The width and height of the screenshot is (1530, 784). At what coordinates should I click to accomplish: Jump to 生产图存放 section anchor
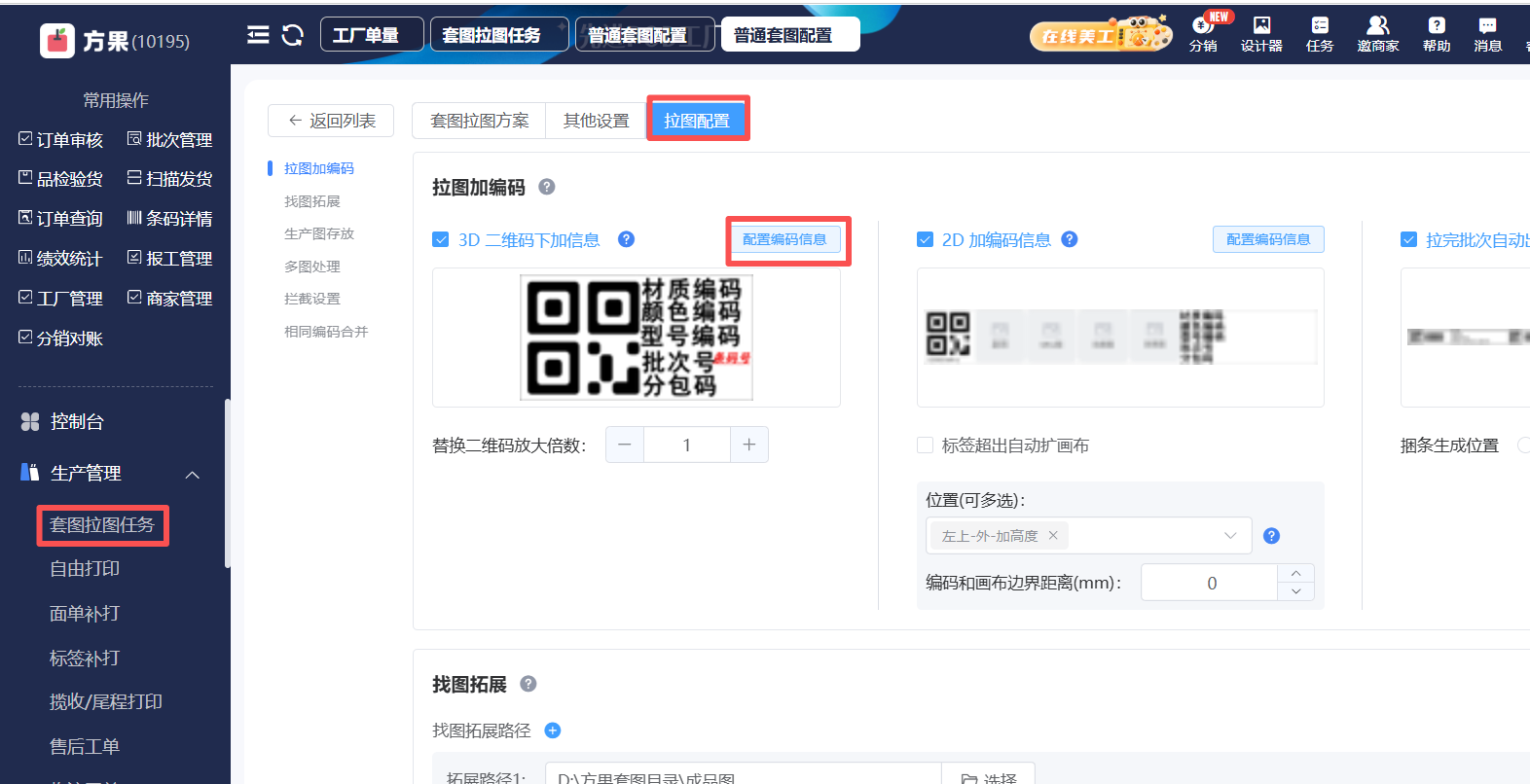point(319,233)
